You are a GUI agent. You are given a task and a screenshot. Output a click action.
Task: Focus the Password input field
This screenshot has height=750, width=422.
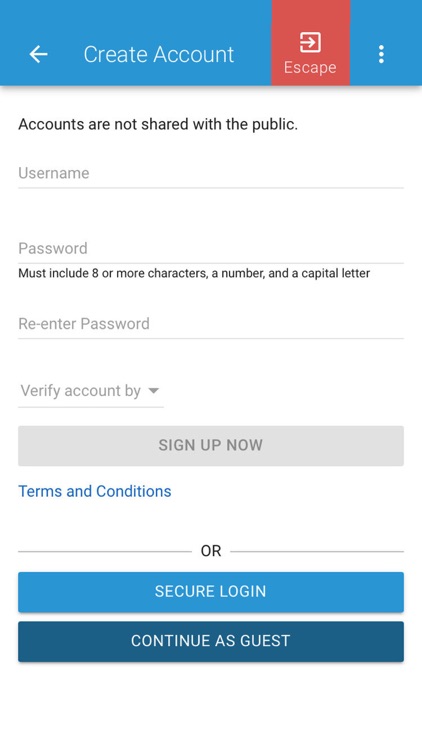pyautogui.click(x=211, y=248)
